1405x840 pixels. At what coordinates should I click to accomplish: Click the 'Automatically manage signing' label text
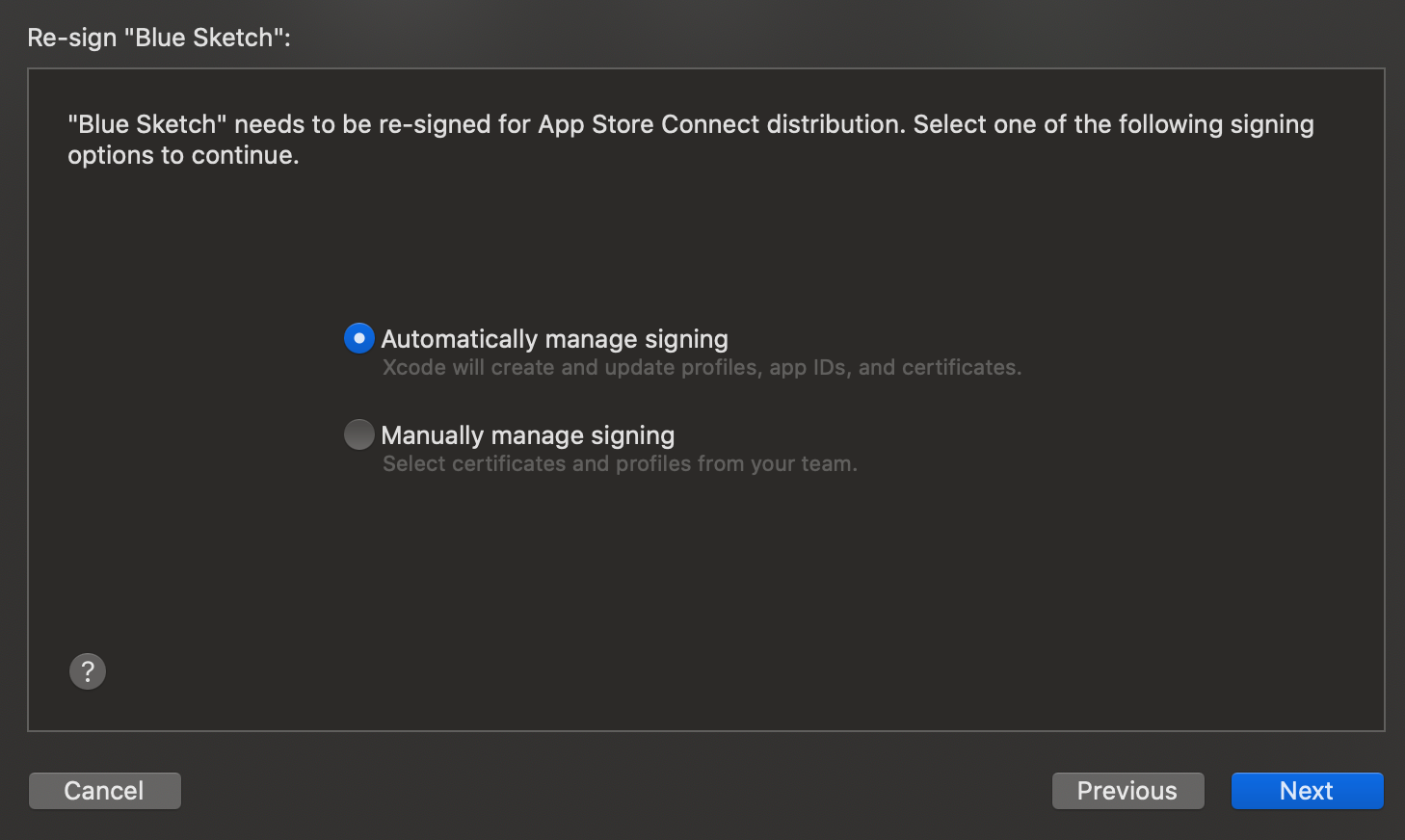554,339
